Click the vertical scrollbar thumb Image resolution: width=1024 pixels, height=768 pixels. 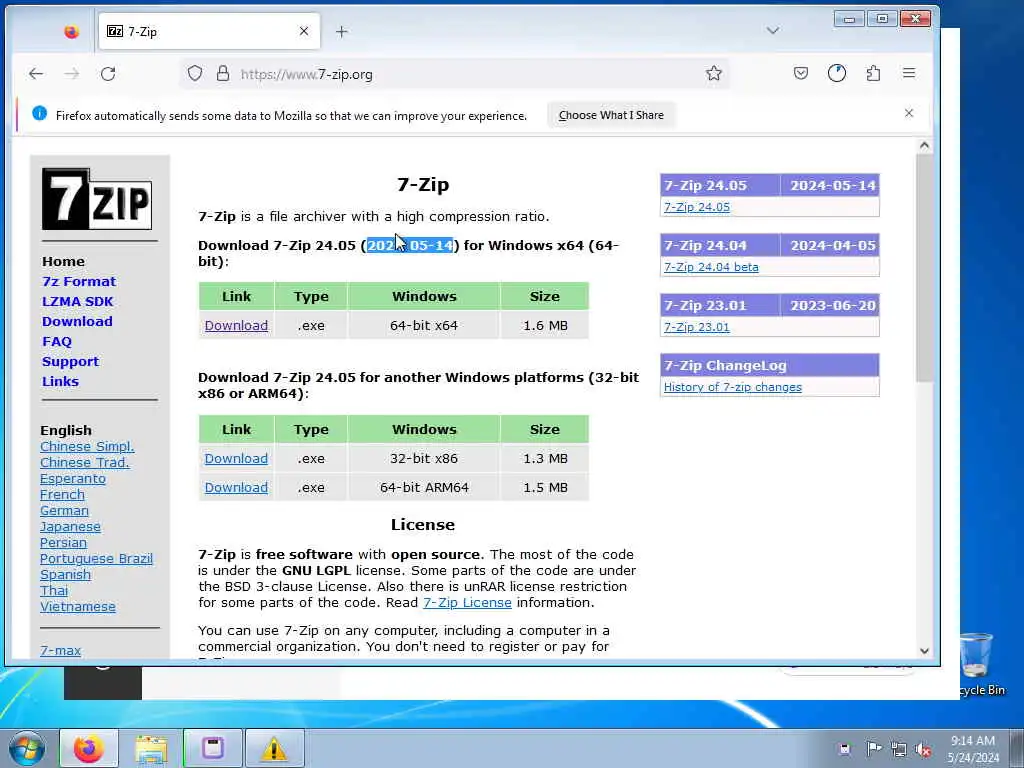924,268
